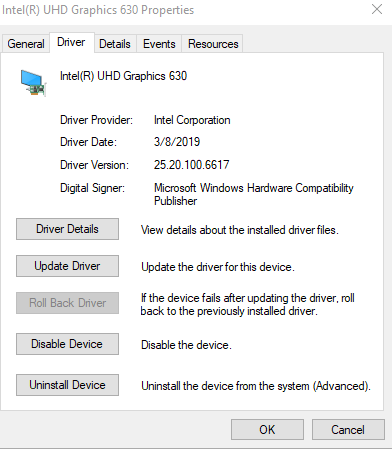The image size is (392, 449).
Task: Choose Uninstall Device
Action: coord(67,385)
